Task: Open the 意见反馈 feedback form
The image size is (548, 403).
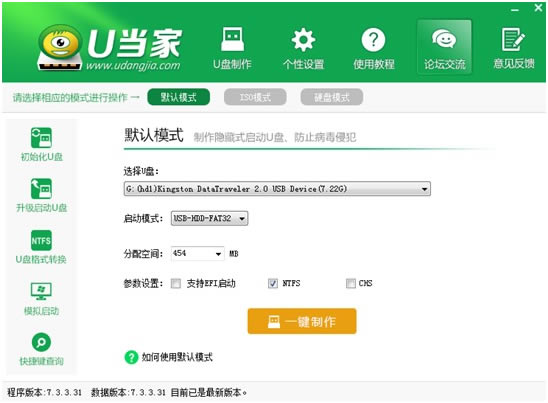Action: click(x=514, y=48)
